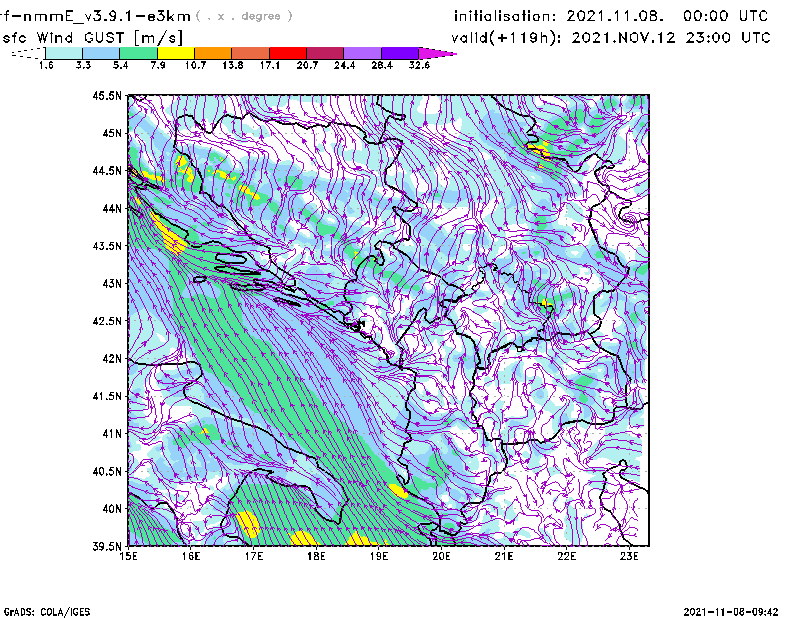800x618 pixels.
Task: Select the initialisation date text
Action: (x=611, y=17)
